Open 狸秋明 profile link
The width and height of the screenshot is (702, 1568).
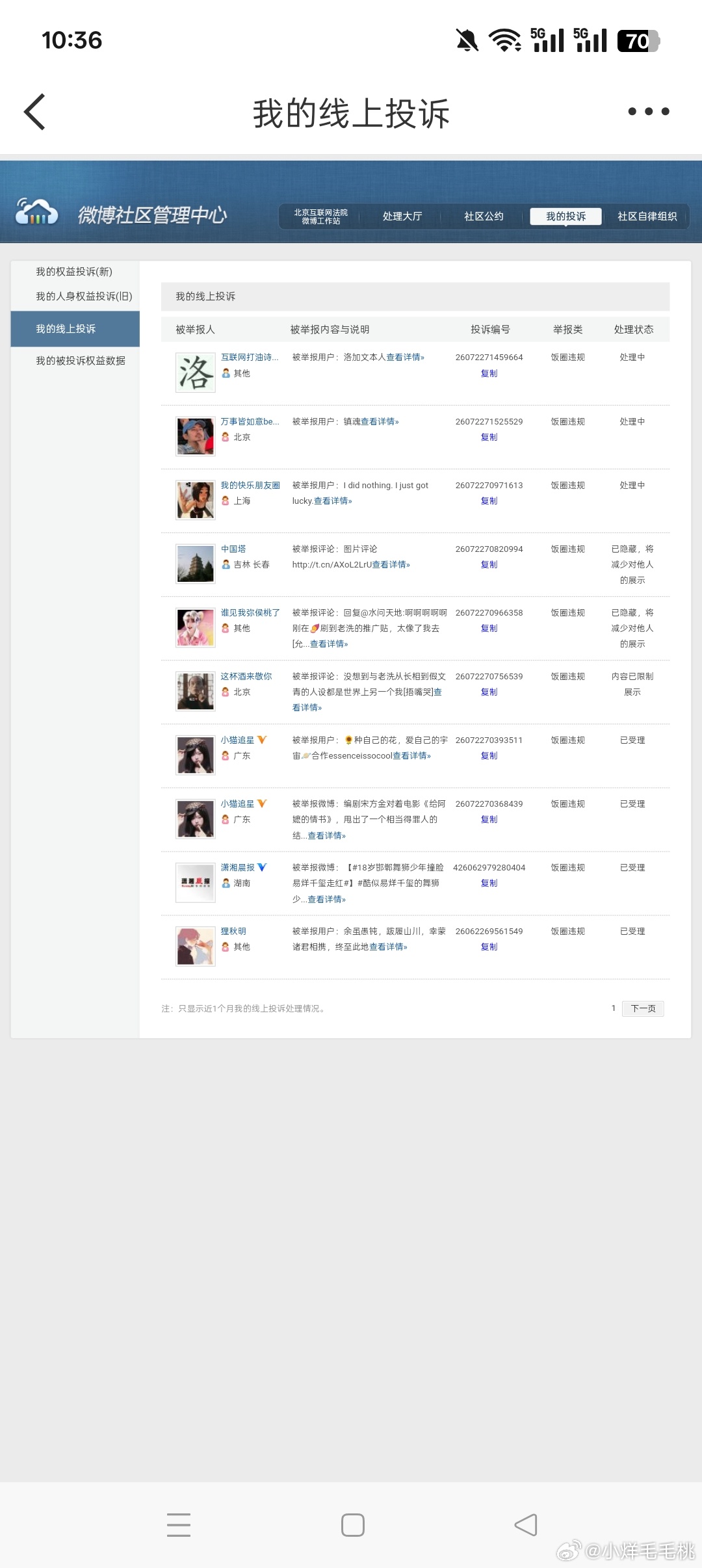[233, 931]
